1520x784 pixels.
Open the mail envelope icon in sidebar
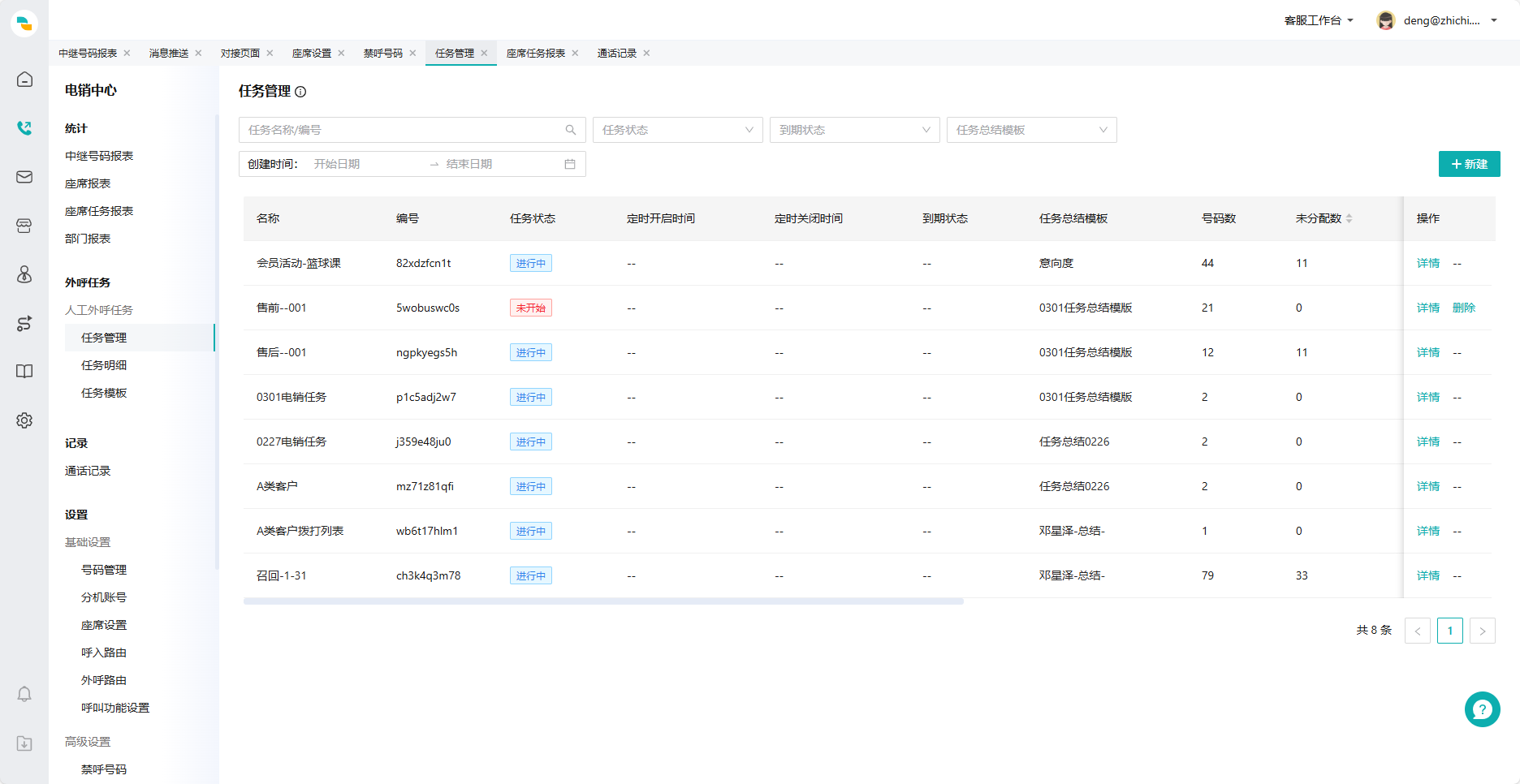pyautogui.click(x=24, y=177)
